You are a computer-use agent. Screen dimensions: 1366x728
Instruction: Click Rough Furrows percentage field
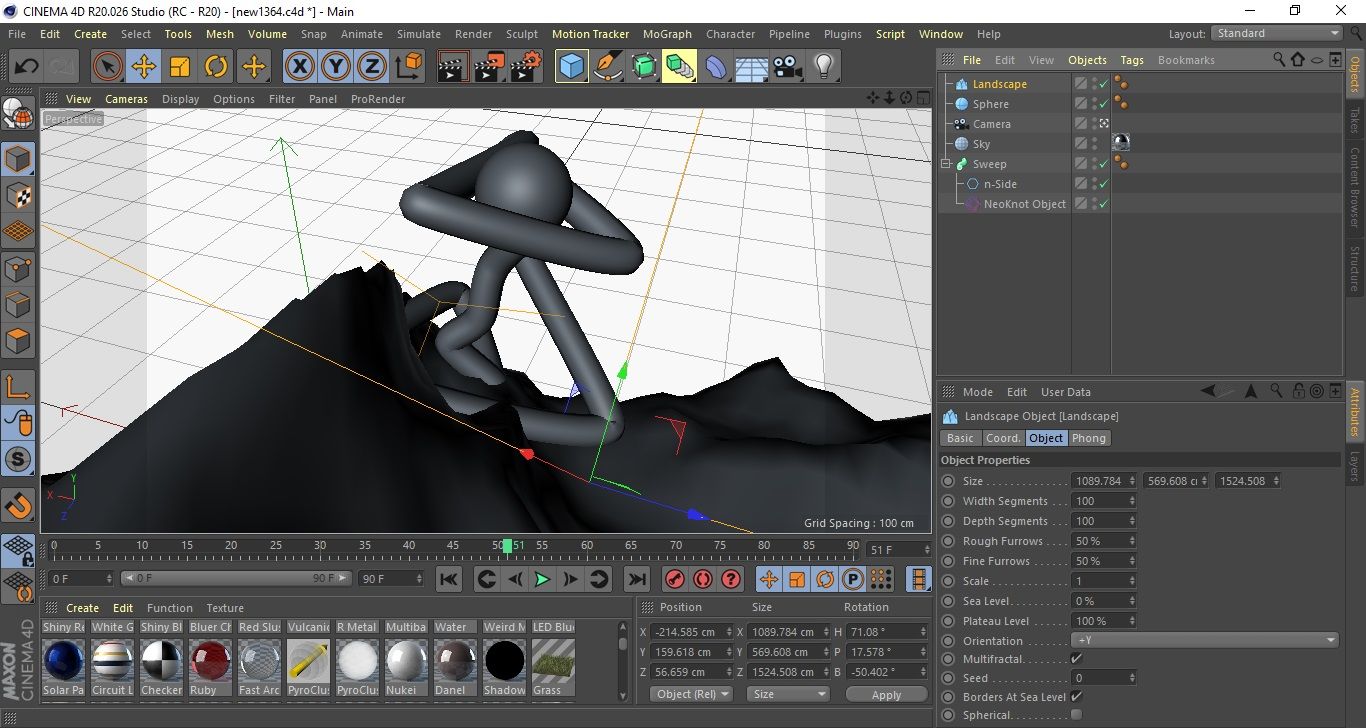click(x=1104, y=541)
